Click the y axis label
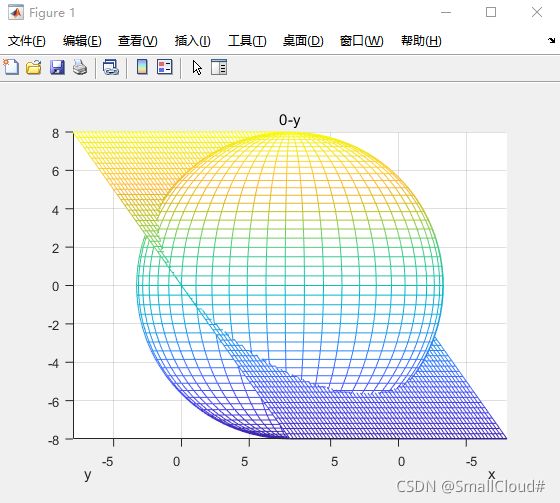The height and width of the screenshot is (503, 560). 88,475
